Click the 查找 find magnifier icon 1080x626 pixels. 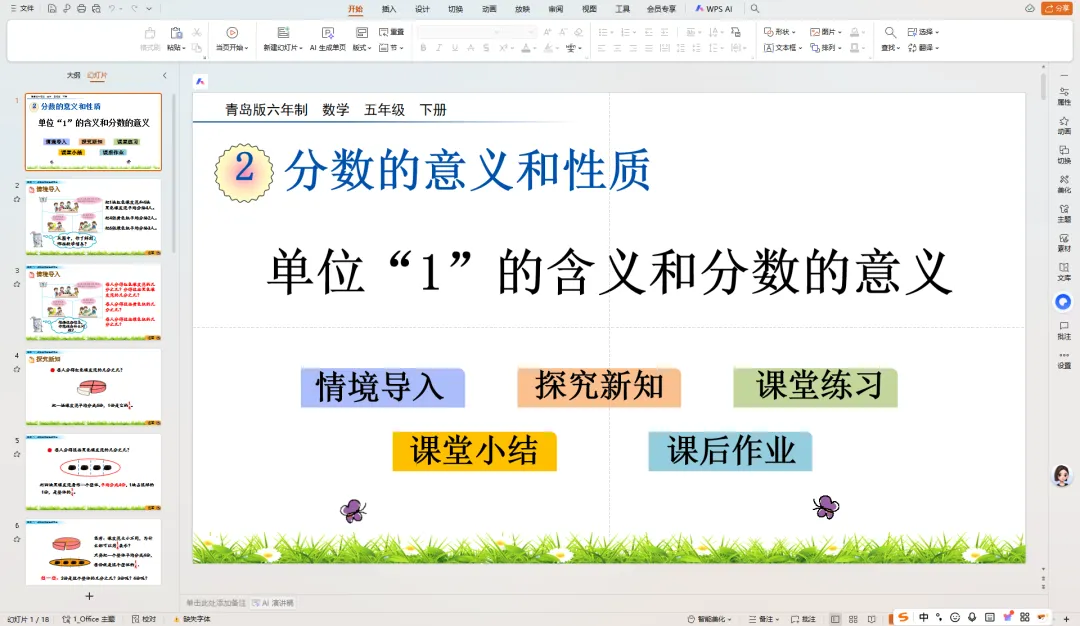coord(890,32)
